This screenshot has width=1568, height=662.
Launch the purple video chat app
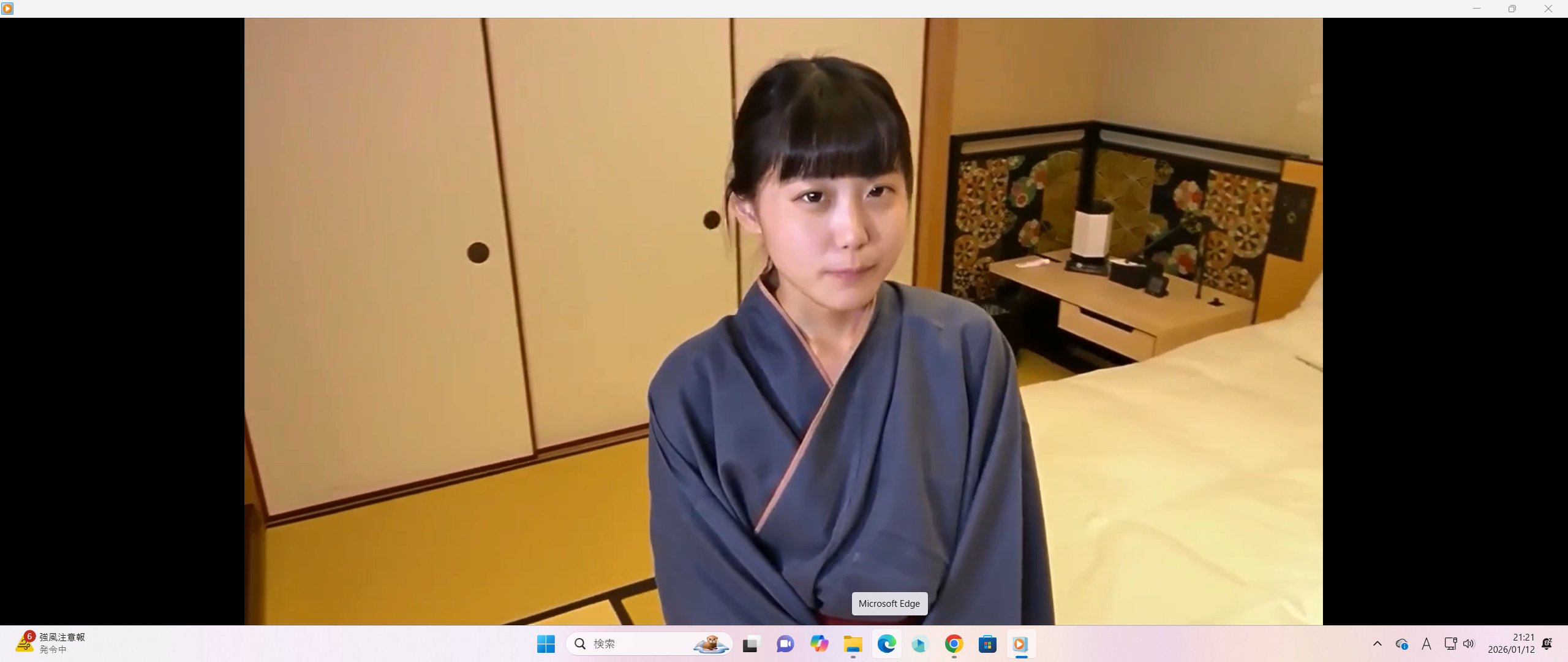785,644
